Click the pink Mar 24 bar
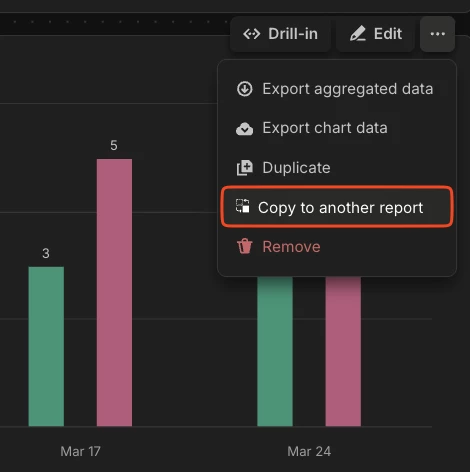The width and height of the screenshot is (470, 472). tap(343, 351)
